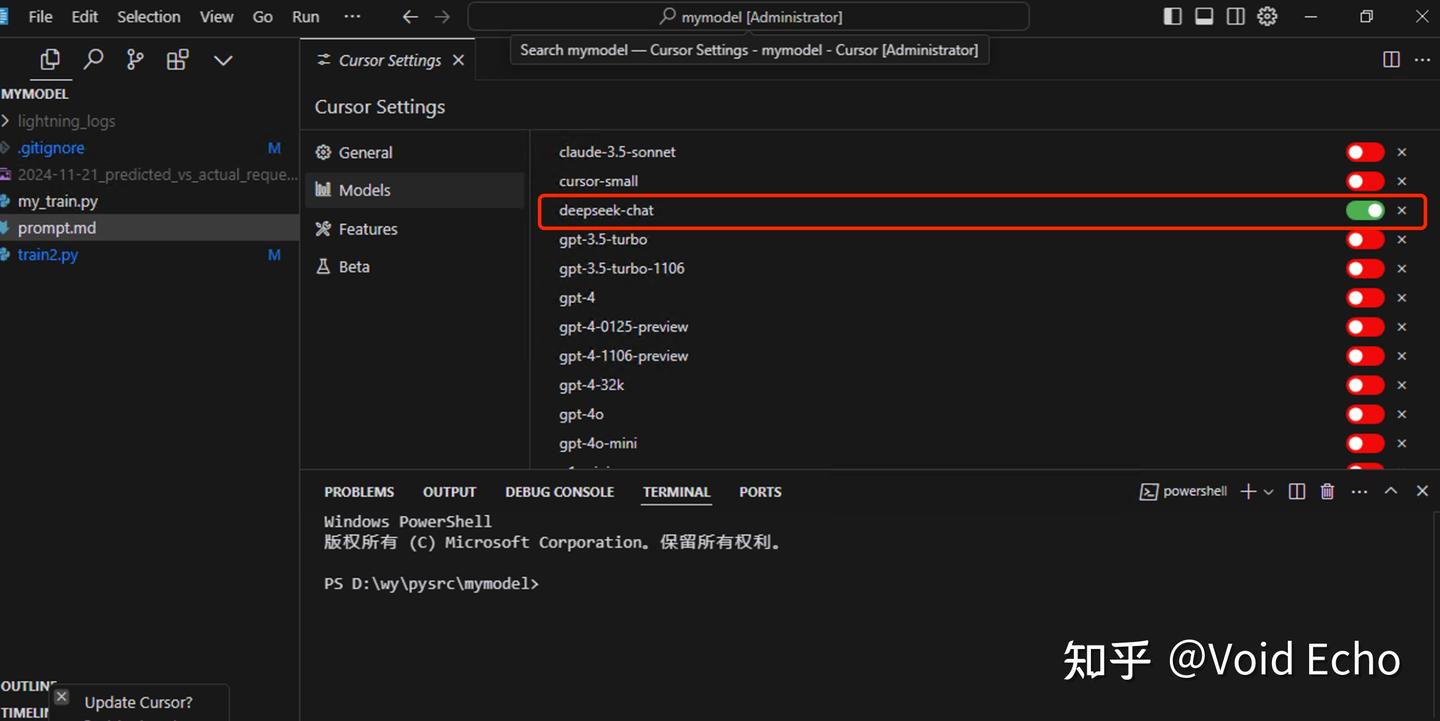1440x721 pixels.
Task: Remove the claude-3.5-sonnet model with X
Action: tap(1402, 152)
